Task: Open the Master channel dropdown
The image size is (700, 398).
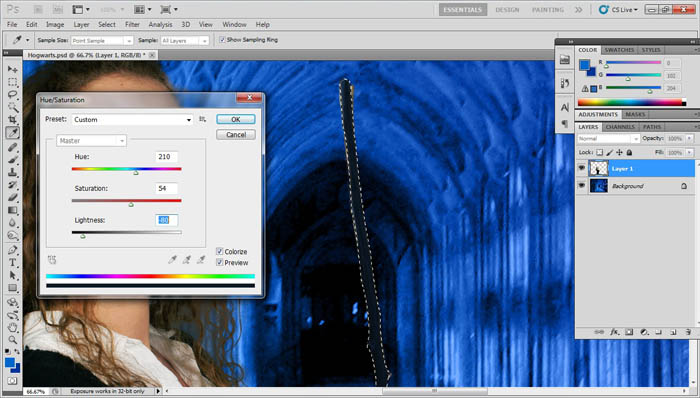Action: (x=92, y=141)
